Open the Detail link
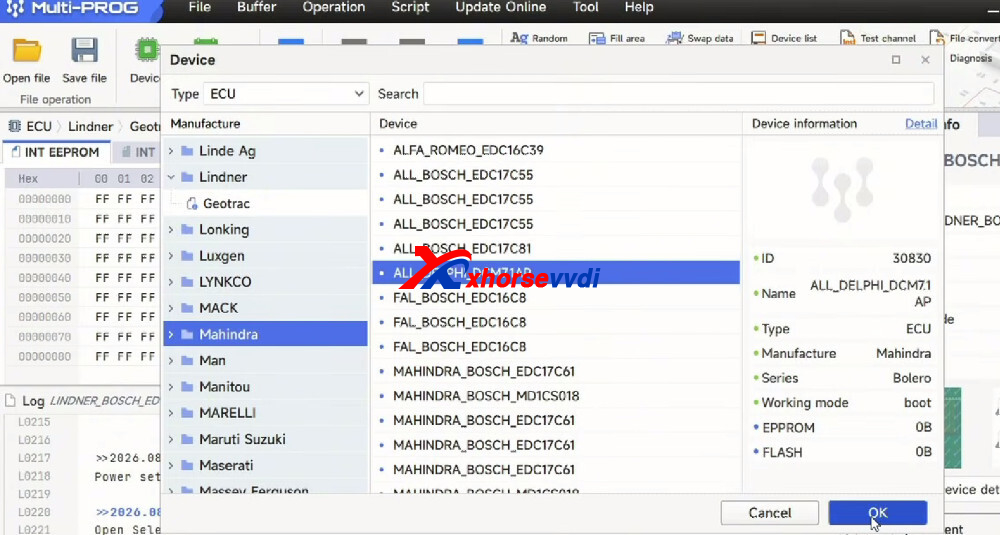Image resolution: width=1000 pixels, height=535 pixels. (921, 124)
